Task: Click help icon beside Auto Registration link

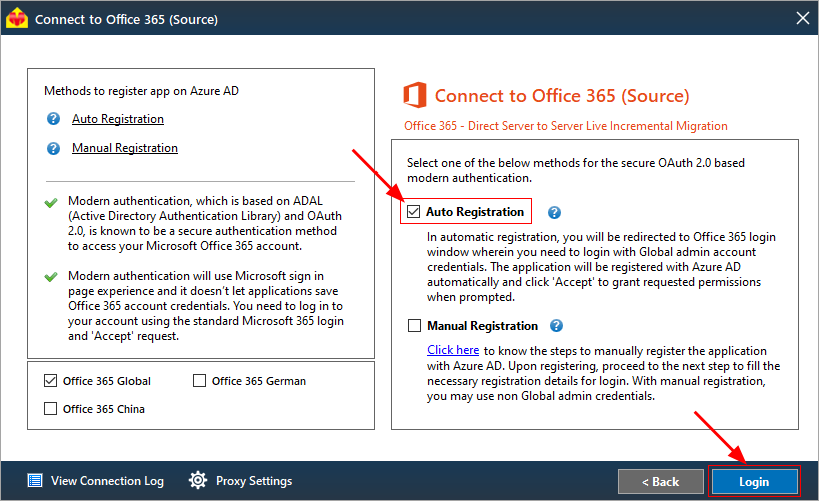Action: (53, 119)
